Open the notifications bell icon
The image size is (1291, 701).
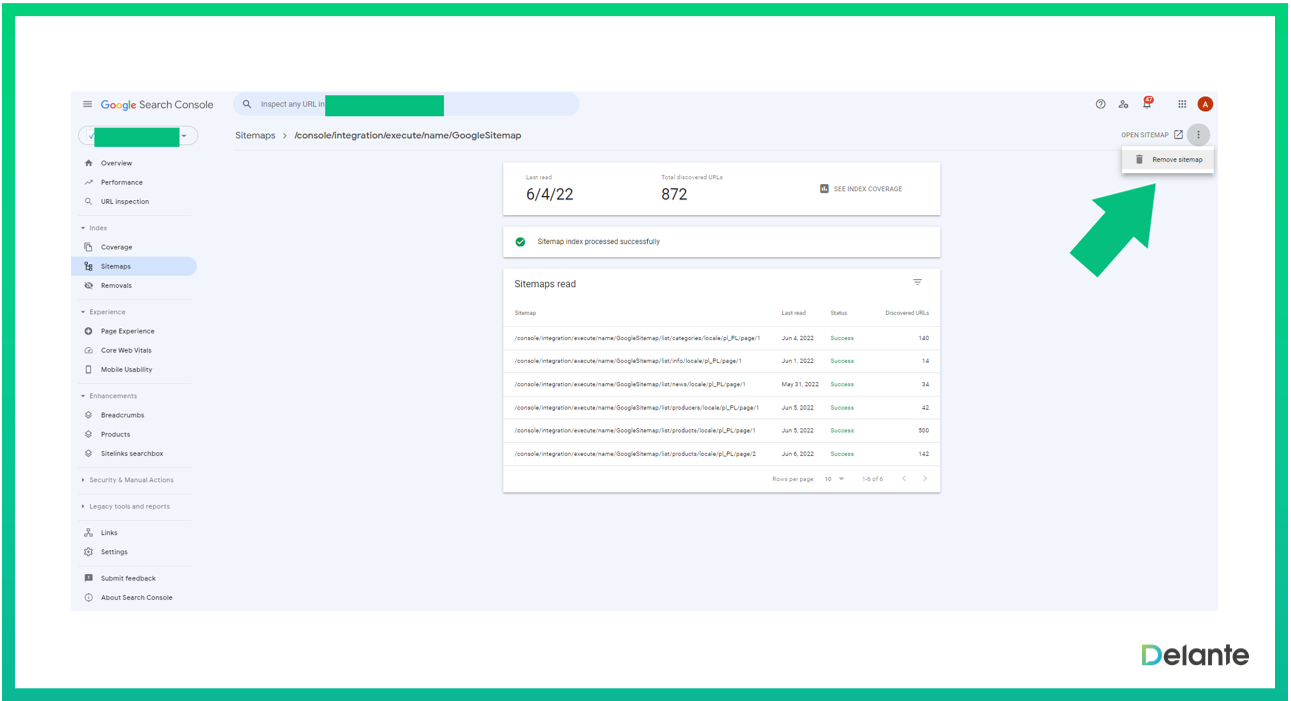[x=1147, y=104]
